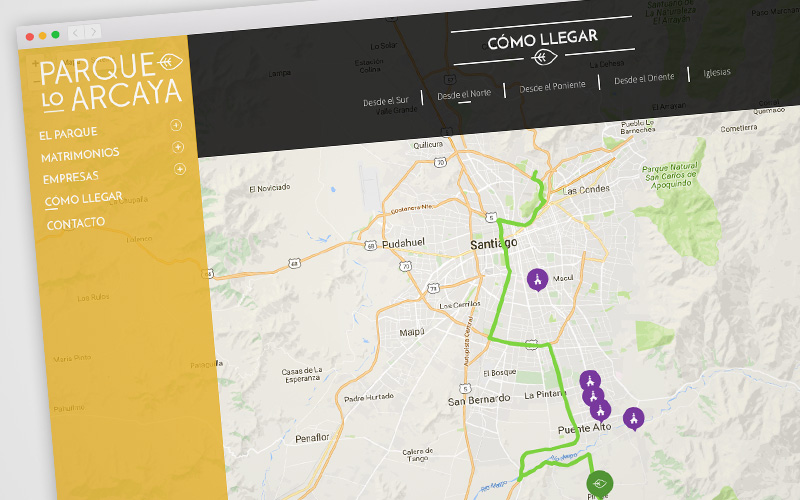Click the El Bosque label on map
The height and width of the screenshot is (500, 800).
499,373
